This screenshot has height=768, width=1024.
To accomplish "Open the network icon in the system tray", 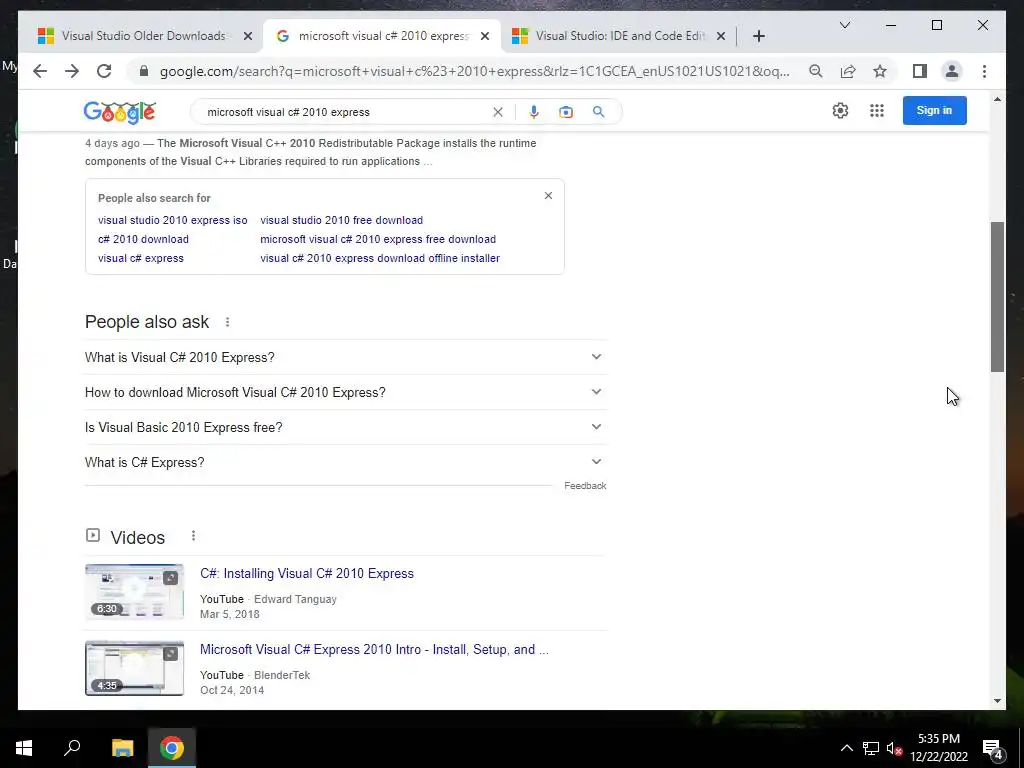I will pyautogui.click(x=871, y=748).
